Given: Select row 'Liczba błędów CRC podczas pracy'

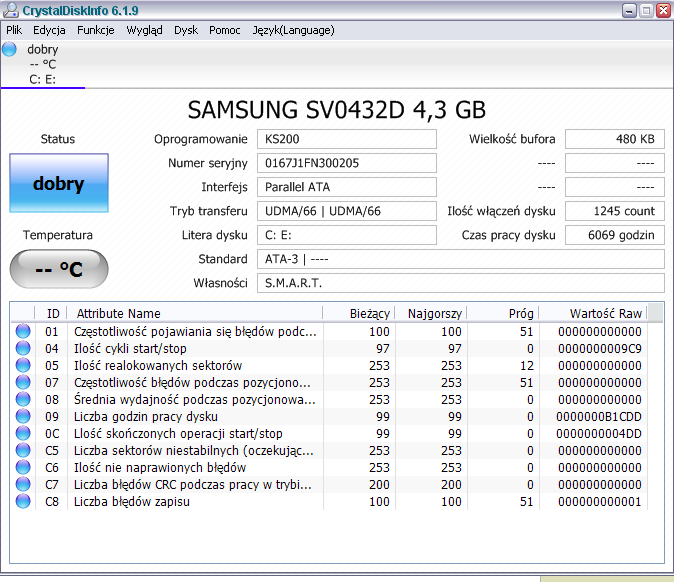Looking at the screenshot, I should 329,484.
